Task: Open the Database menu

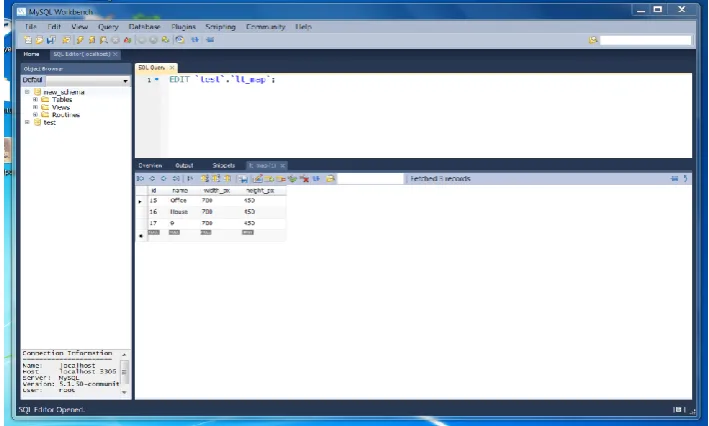Action: click(x=144, y=27)
